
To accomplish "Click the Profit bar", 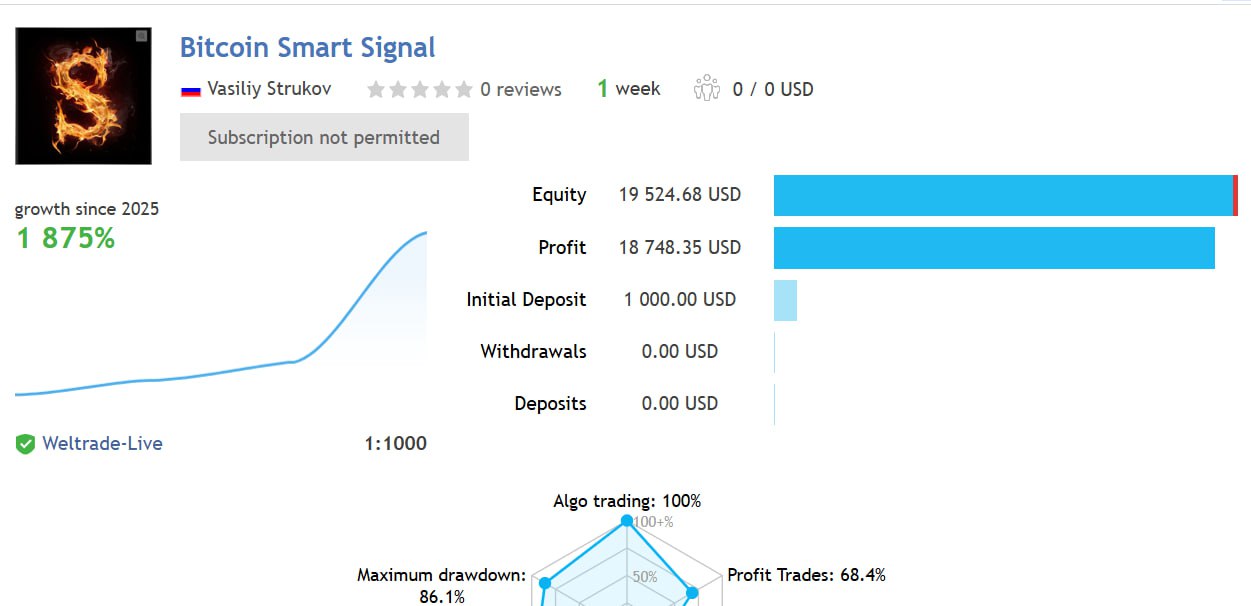I will 994,247.
